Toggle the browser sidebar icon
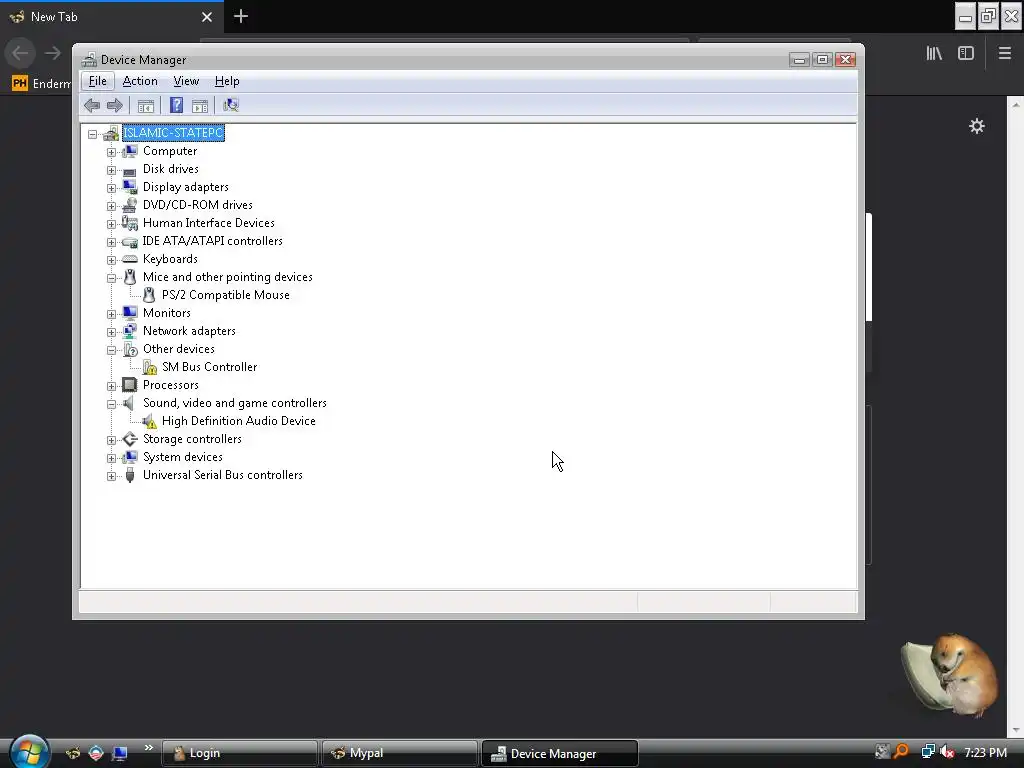The height and width of the screenshot is (768, 1024). coord(966,54)
